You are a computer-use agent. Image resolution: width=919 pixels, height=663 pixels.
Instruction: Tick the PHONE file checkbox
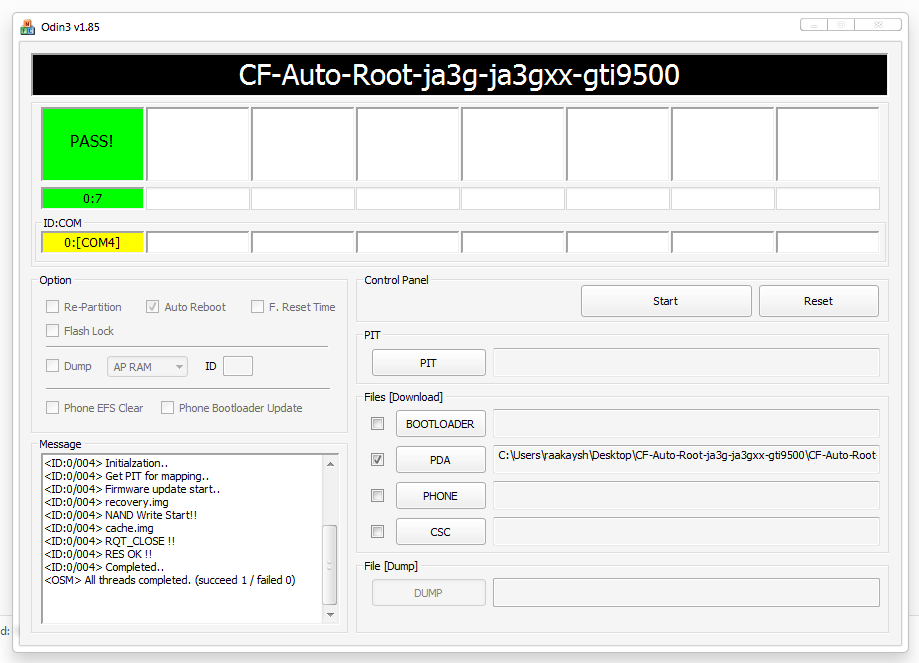(377, 496)
